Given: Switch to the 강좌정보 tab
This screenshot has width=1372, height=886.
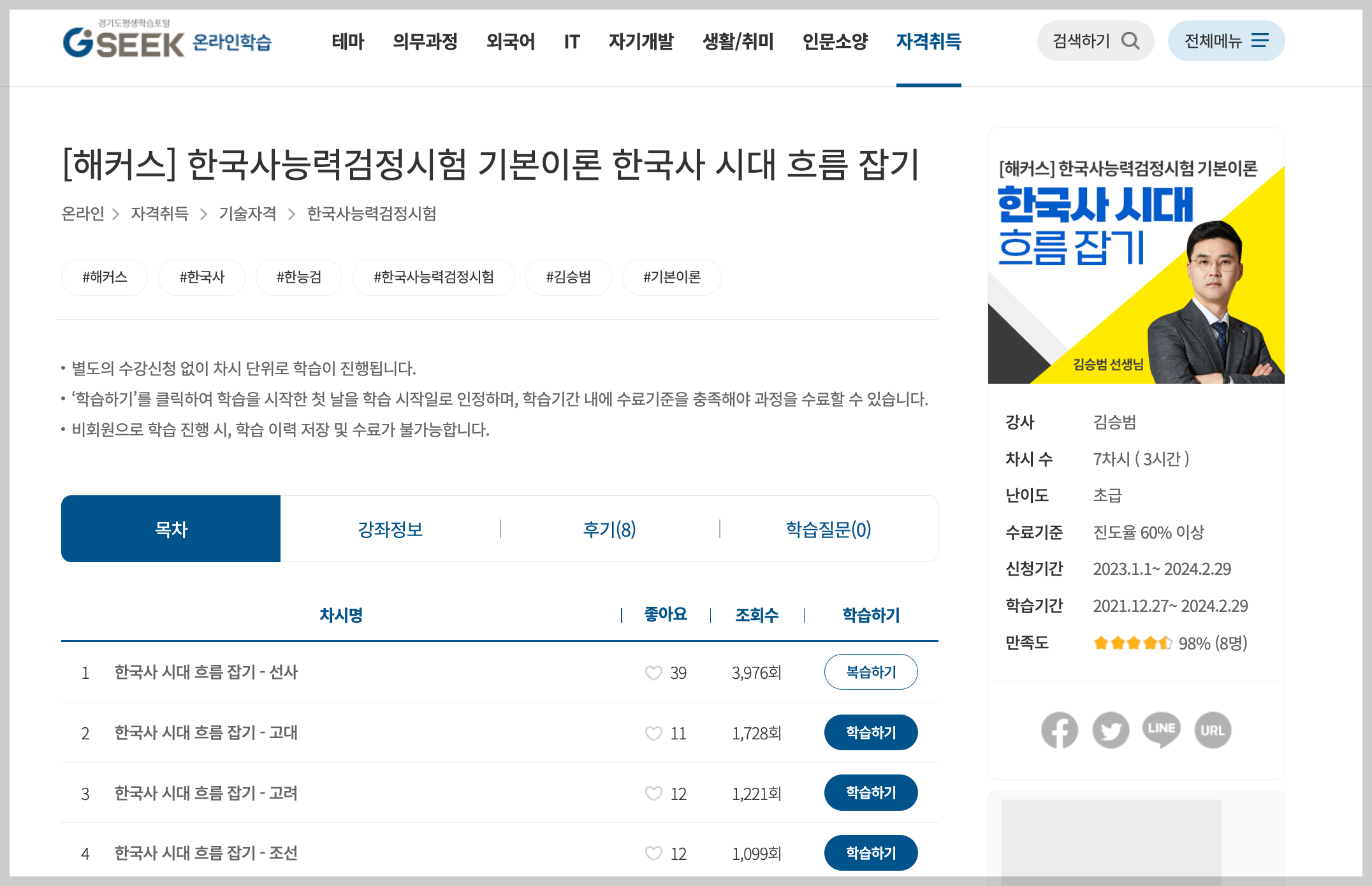Looking at the screenshot, I should (x=390, y=529).
